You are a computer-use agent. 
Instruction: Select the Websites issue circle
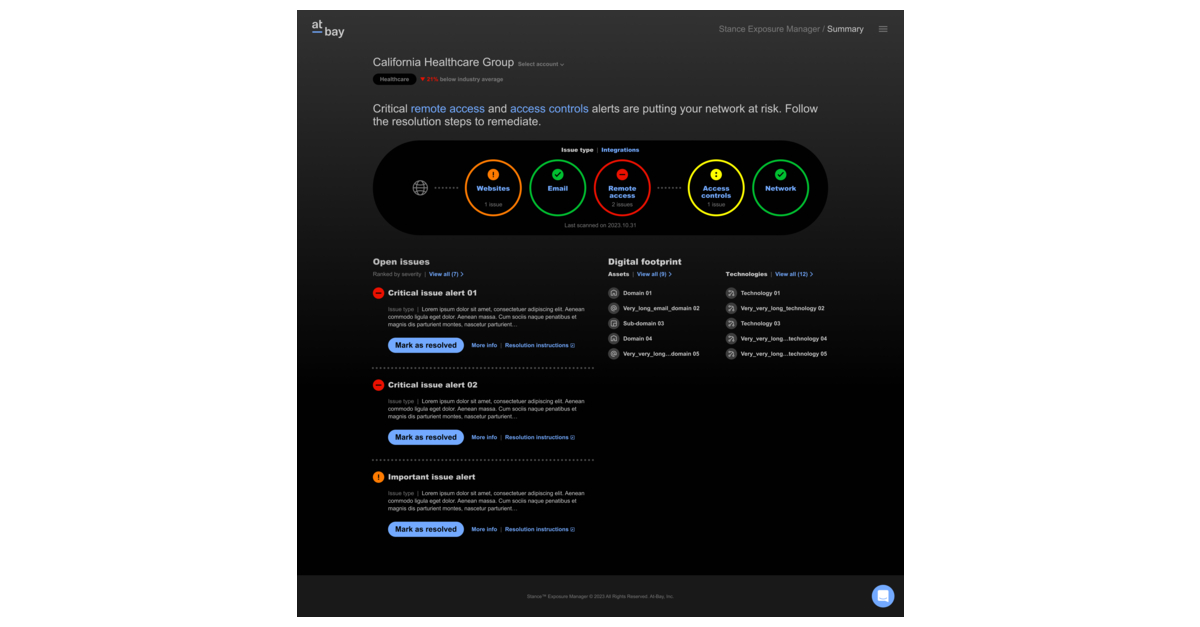click(493, 188)
